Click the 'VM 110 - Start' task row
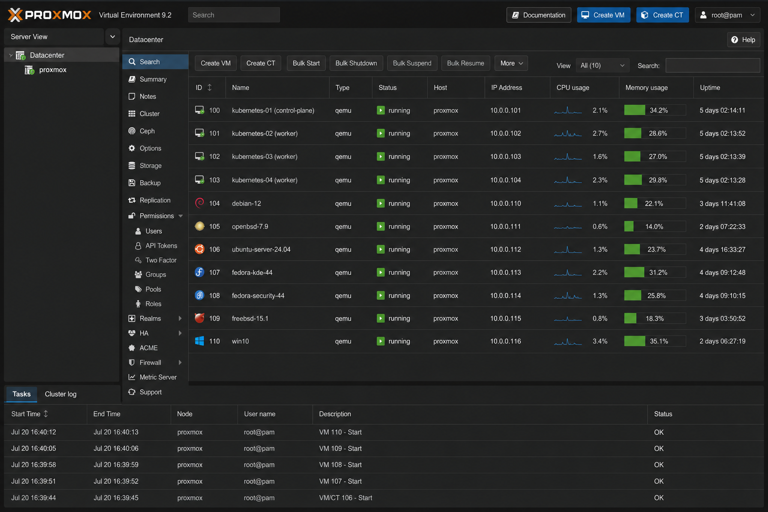Viewport: 768px width, 512px height. 384,432
